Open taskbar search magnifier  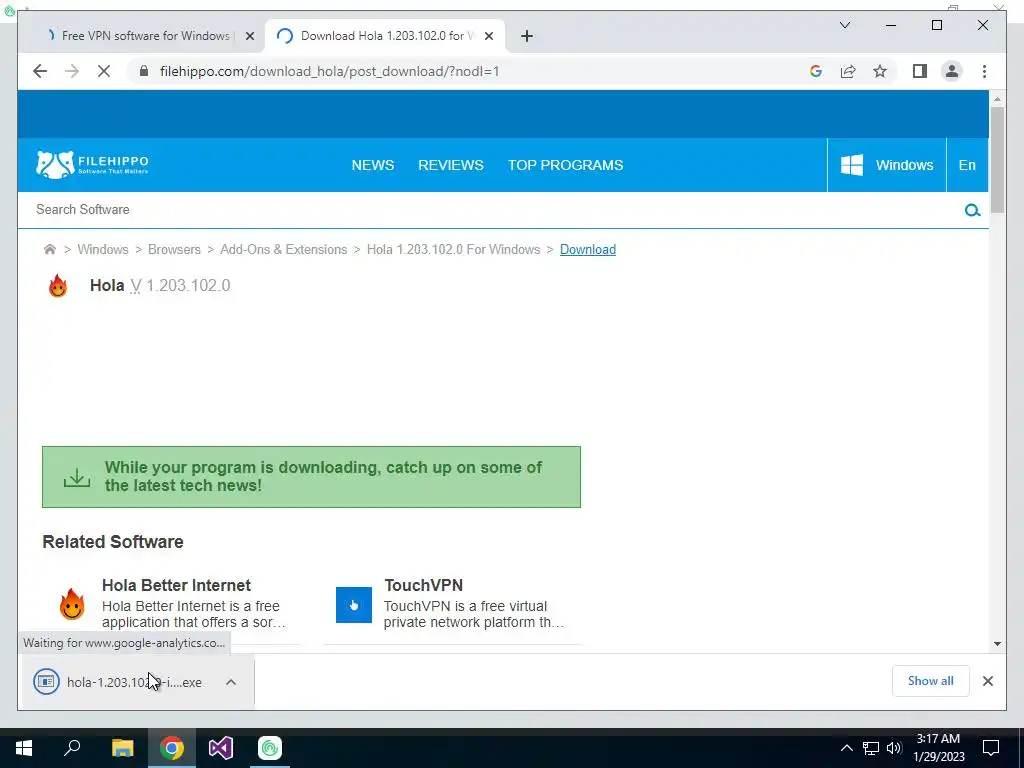pyautogui.click(x=72, y=748)
